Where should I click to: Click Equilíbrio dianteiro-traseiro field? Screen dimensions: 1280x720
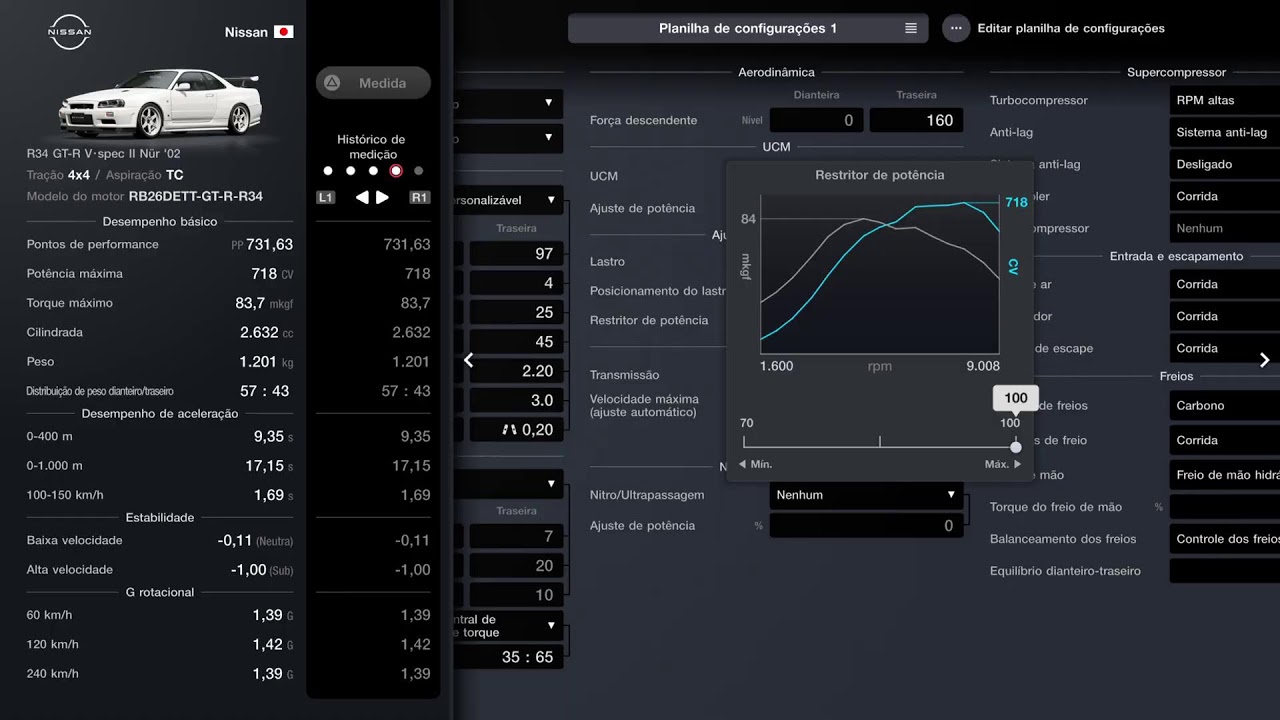pyautogui.click(x=1224, y=571)
